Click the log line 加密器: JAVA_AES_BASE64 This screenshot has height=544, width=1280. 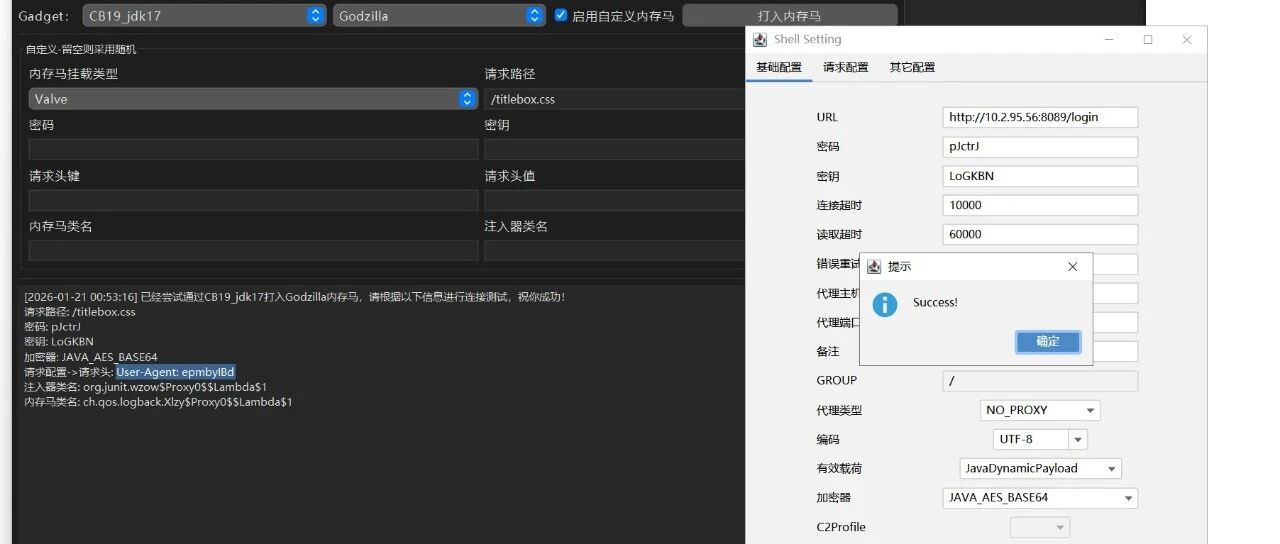point(91,357)
